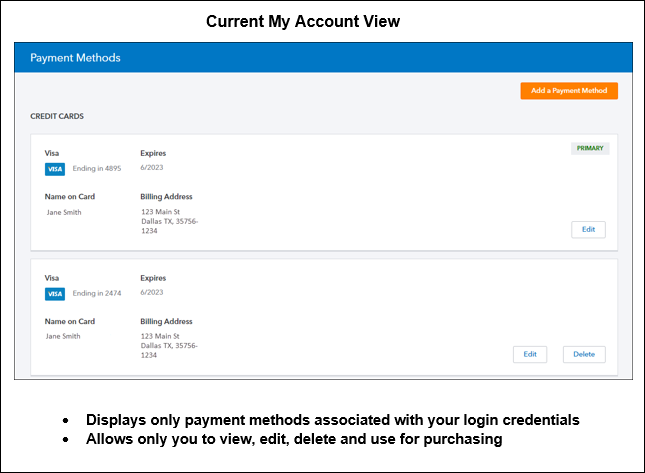
Task: Click the Visa logo for card ending 2474
Action: pos(55,293)
